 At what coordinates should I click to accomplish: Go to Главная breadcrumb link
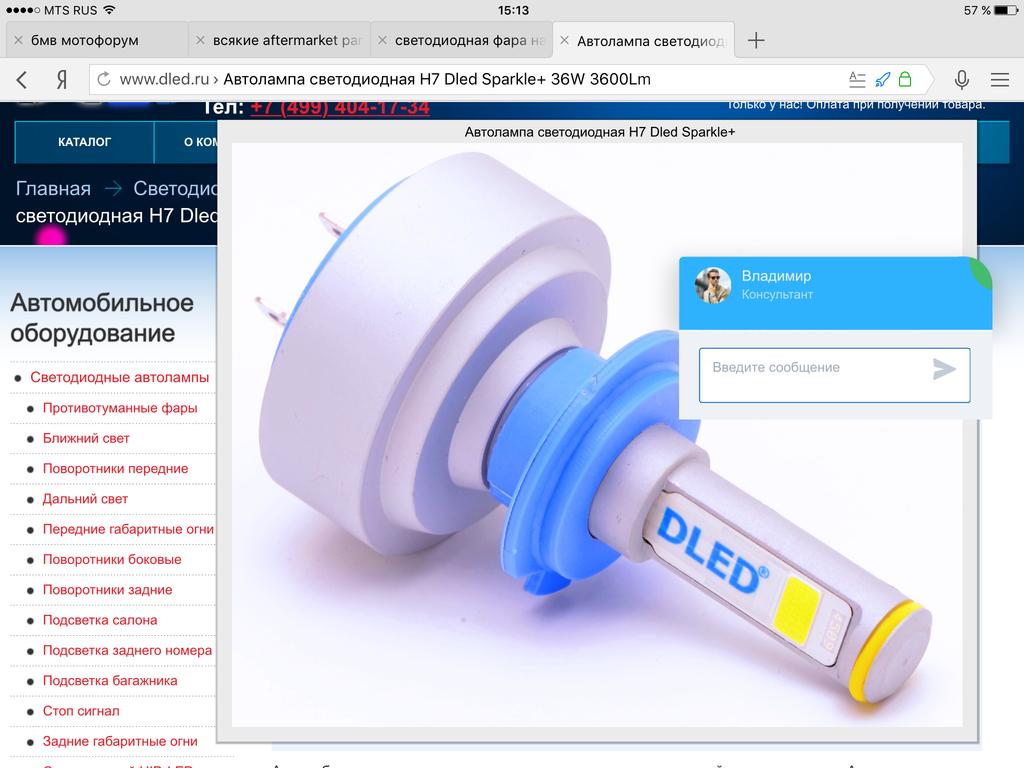(x=53, y=189)
